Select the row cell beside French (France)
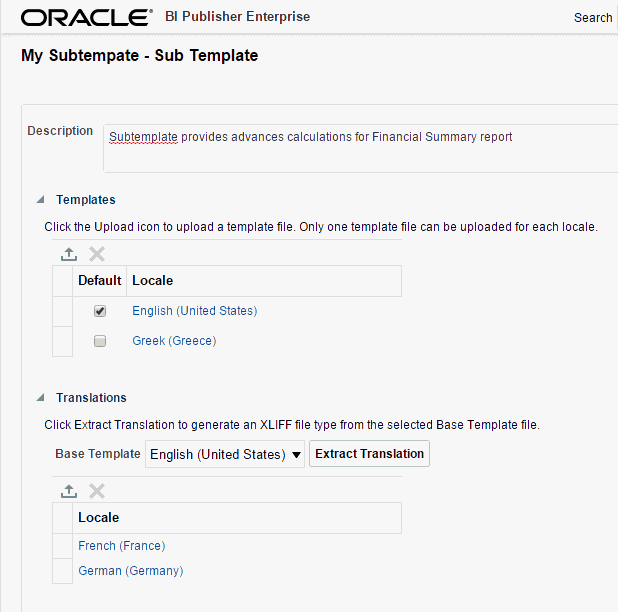 [x=62, y=546]
